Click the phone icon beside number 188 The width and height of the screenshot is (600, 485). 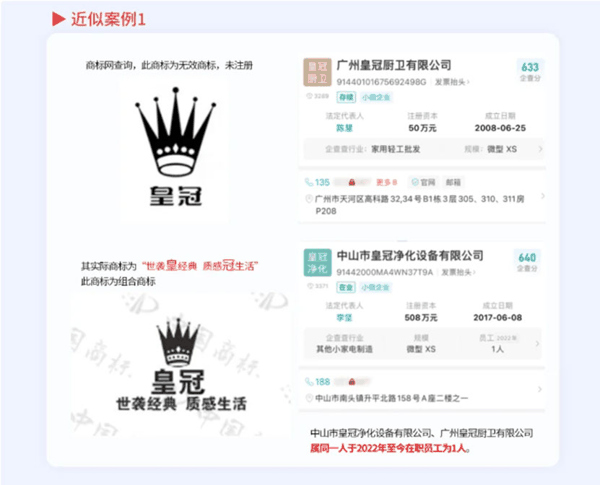(x=310, y=381)
